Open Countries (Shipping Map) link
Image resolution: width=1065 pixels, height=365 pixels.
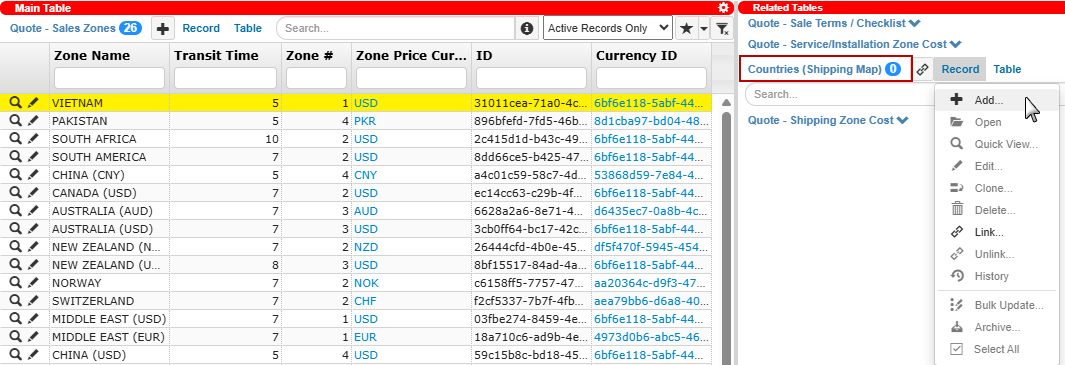coord(814,69)
